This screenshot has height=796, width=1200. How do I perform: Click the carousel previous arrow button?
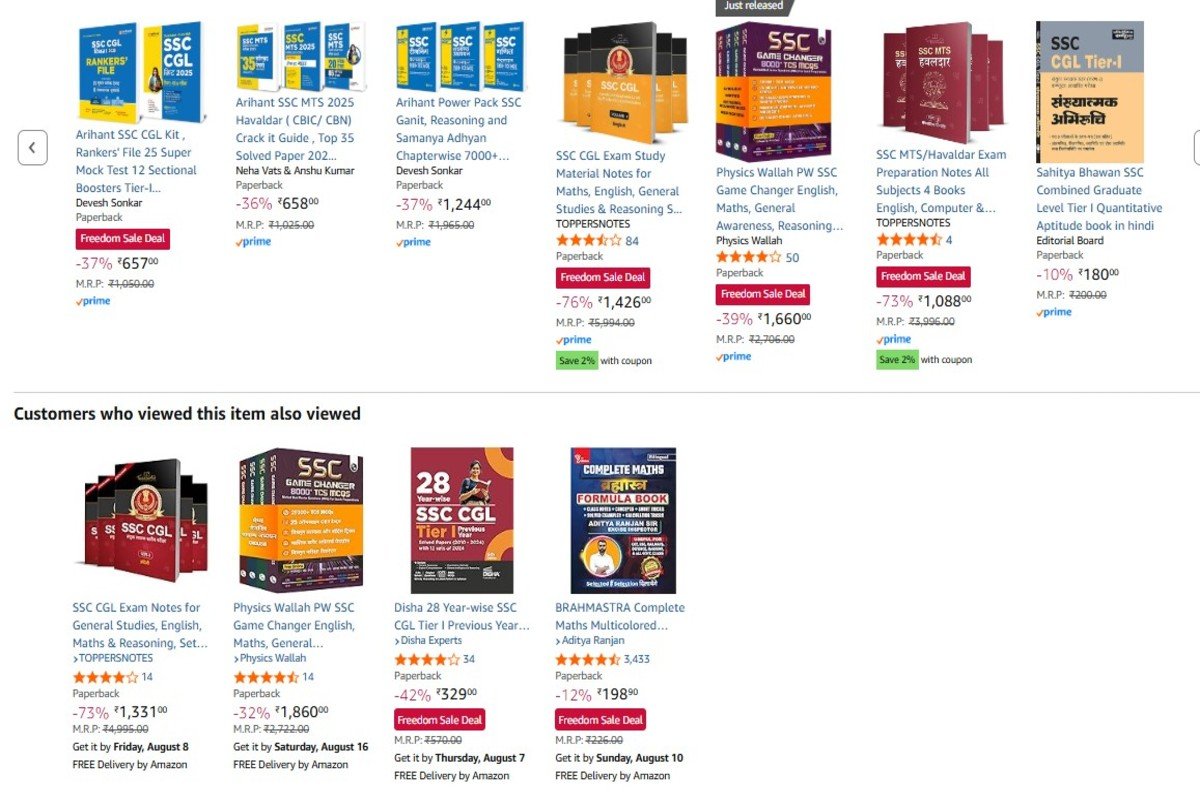[32, 148]
